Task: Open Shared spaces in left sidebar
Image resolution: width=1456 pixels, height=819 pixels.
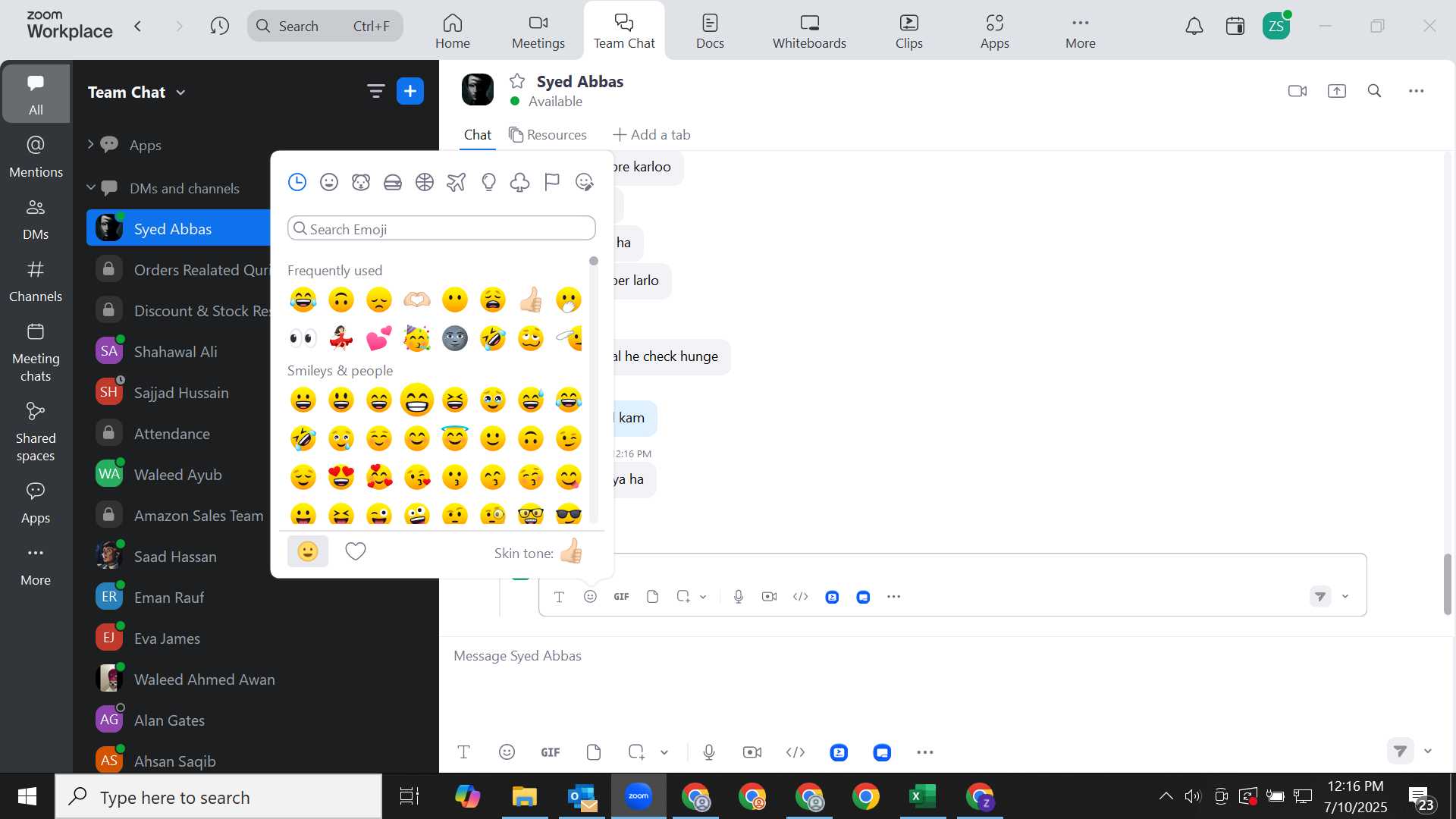Action: pyautogui.click(x=36, y=432)
